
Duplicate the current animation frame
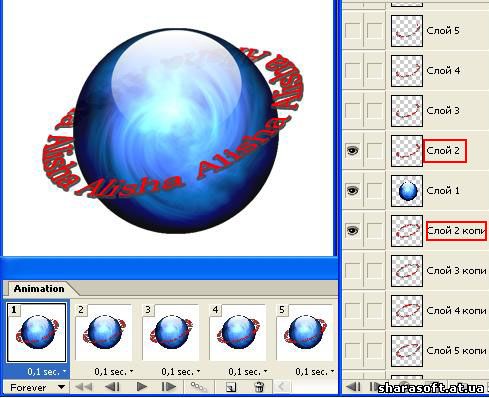coord(231,387)
